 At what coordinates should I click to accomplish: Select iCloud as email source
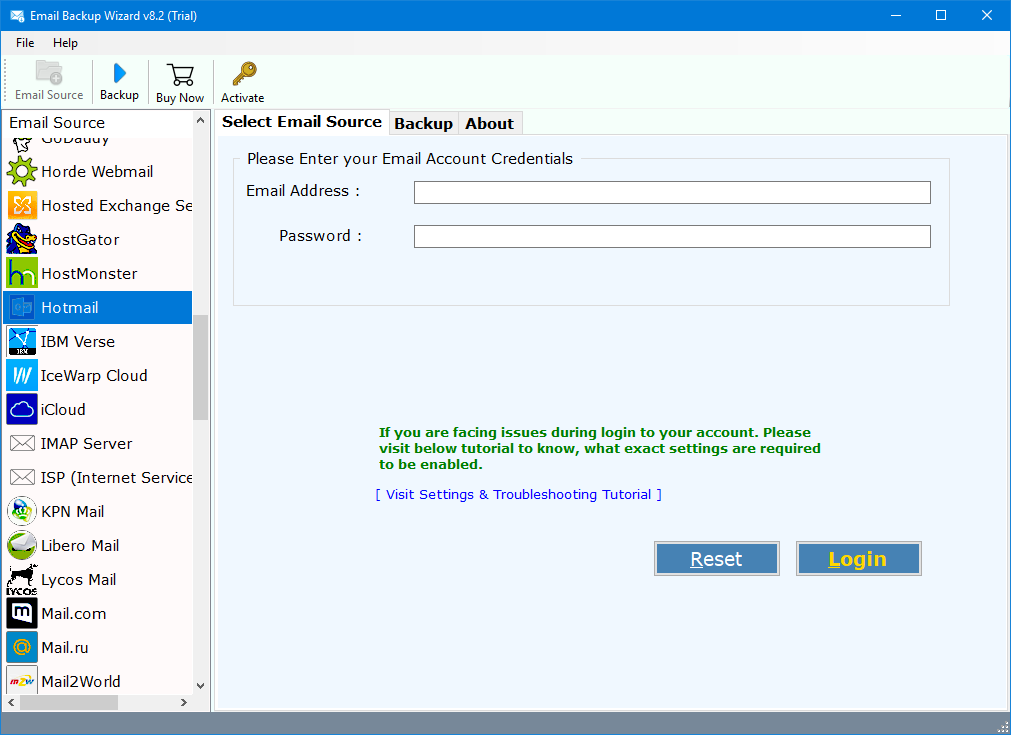pyautogui.click(x=62, y=409)
